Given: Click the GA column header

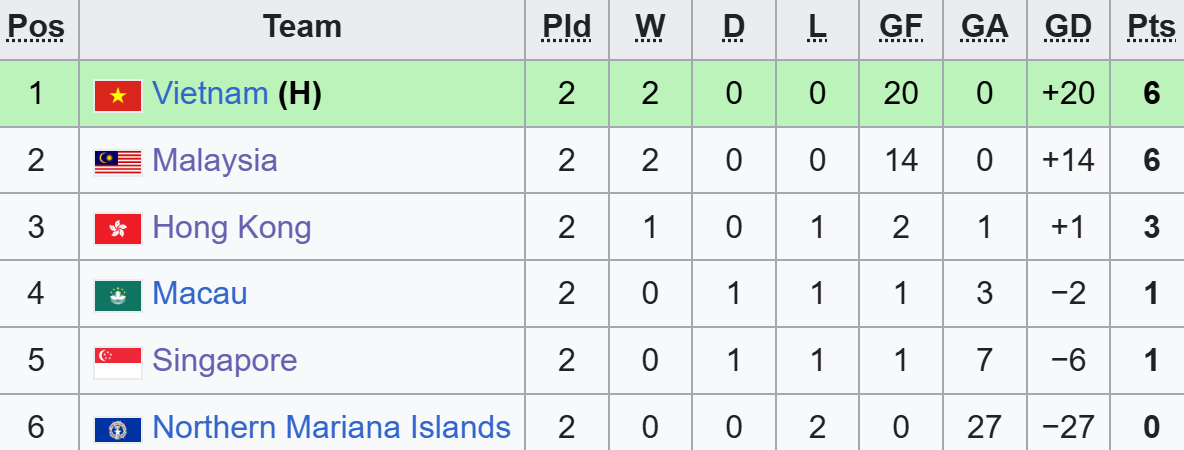Looking at the screenshot, I should tap(984, 27).
